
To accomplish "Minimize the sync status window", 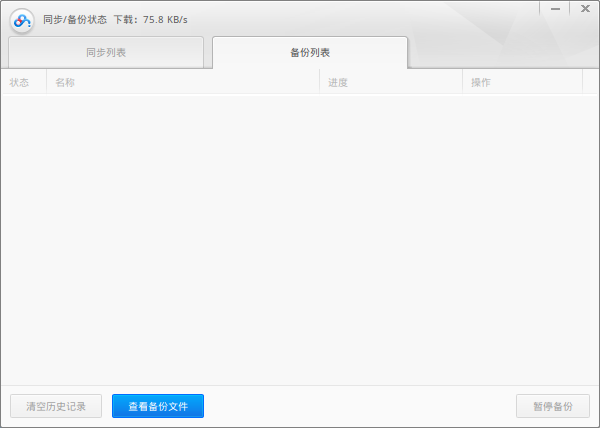I will tap(556, 9).
